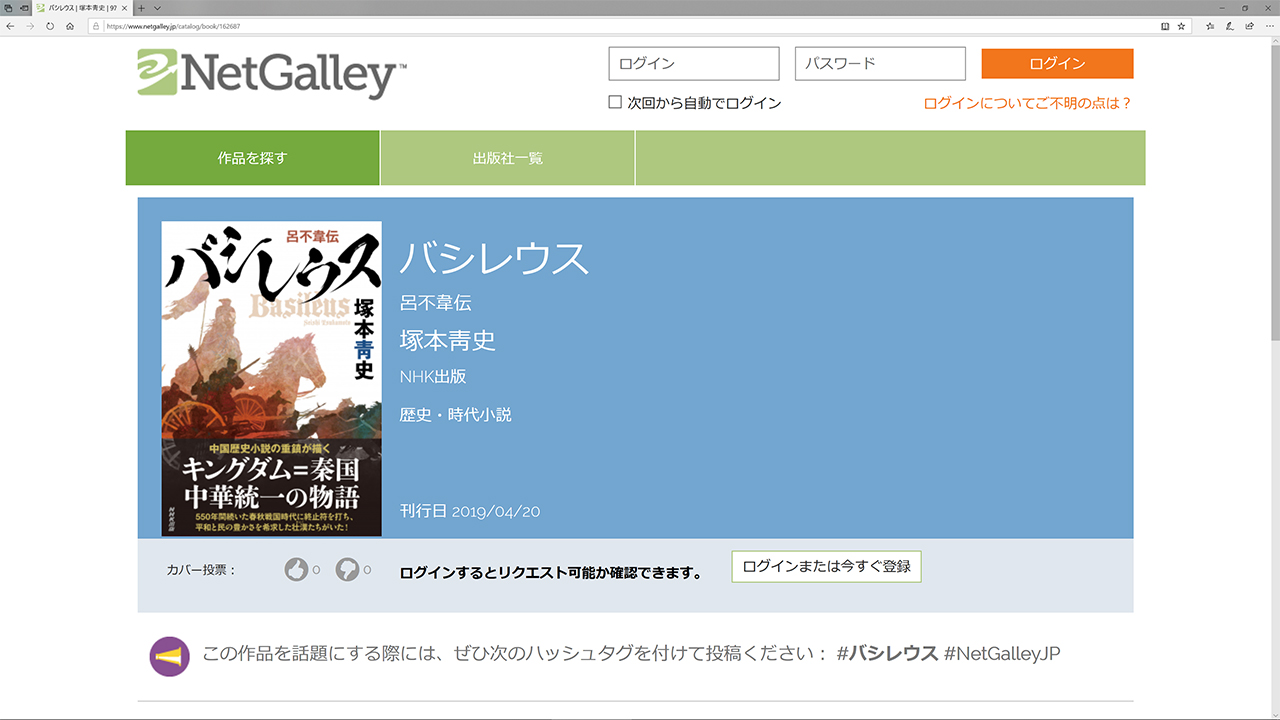
Task: Click the orange ログイン button
Action: click(1057, 63)
